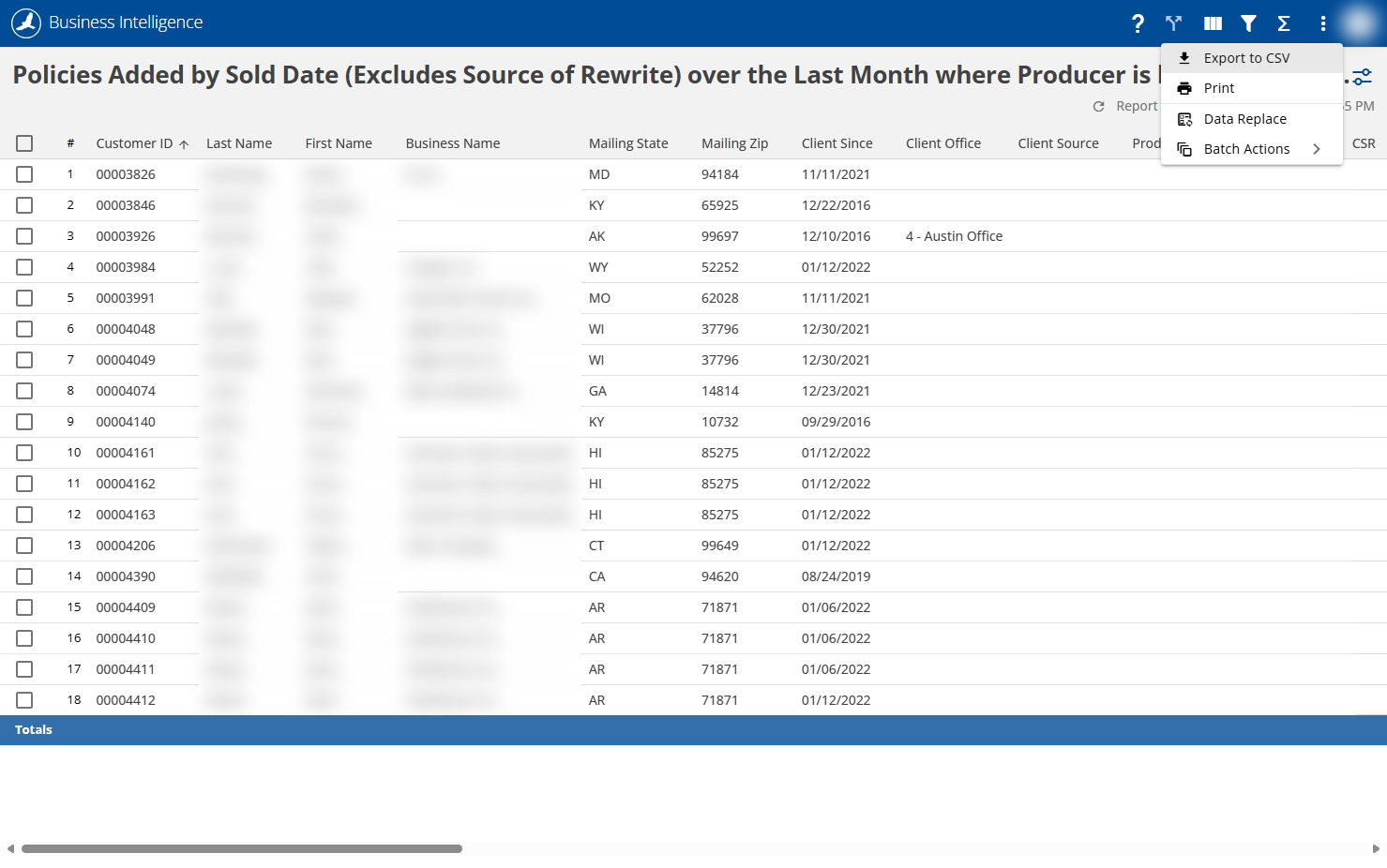The width and height of the screenshot is (1387, 868).
Task: Click the report settings sliders icon
Action: 1363,77
